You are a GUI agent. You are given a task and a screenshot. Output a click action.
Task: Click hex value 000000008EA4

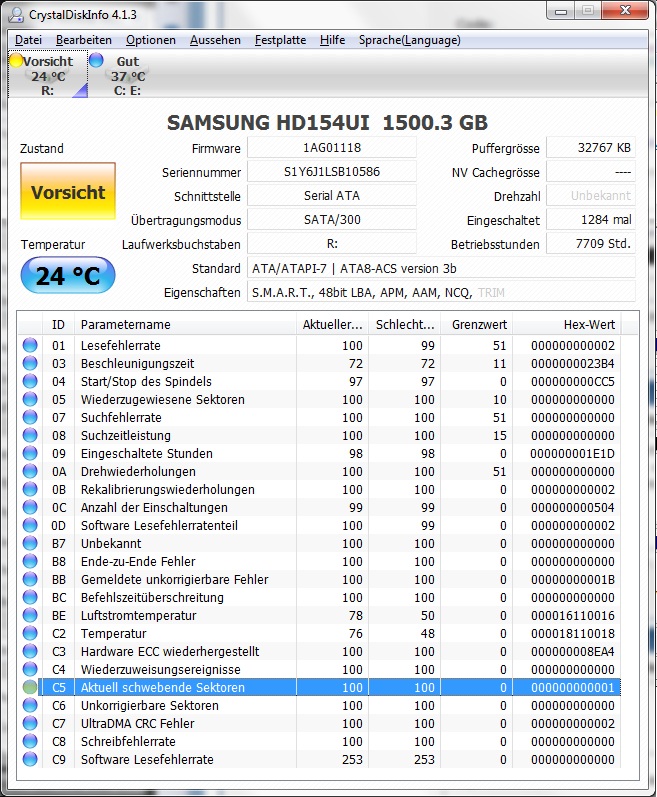573,651
